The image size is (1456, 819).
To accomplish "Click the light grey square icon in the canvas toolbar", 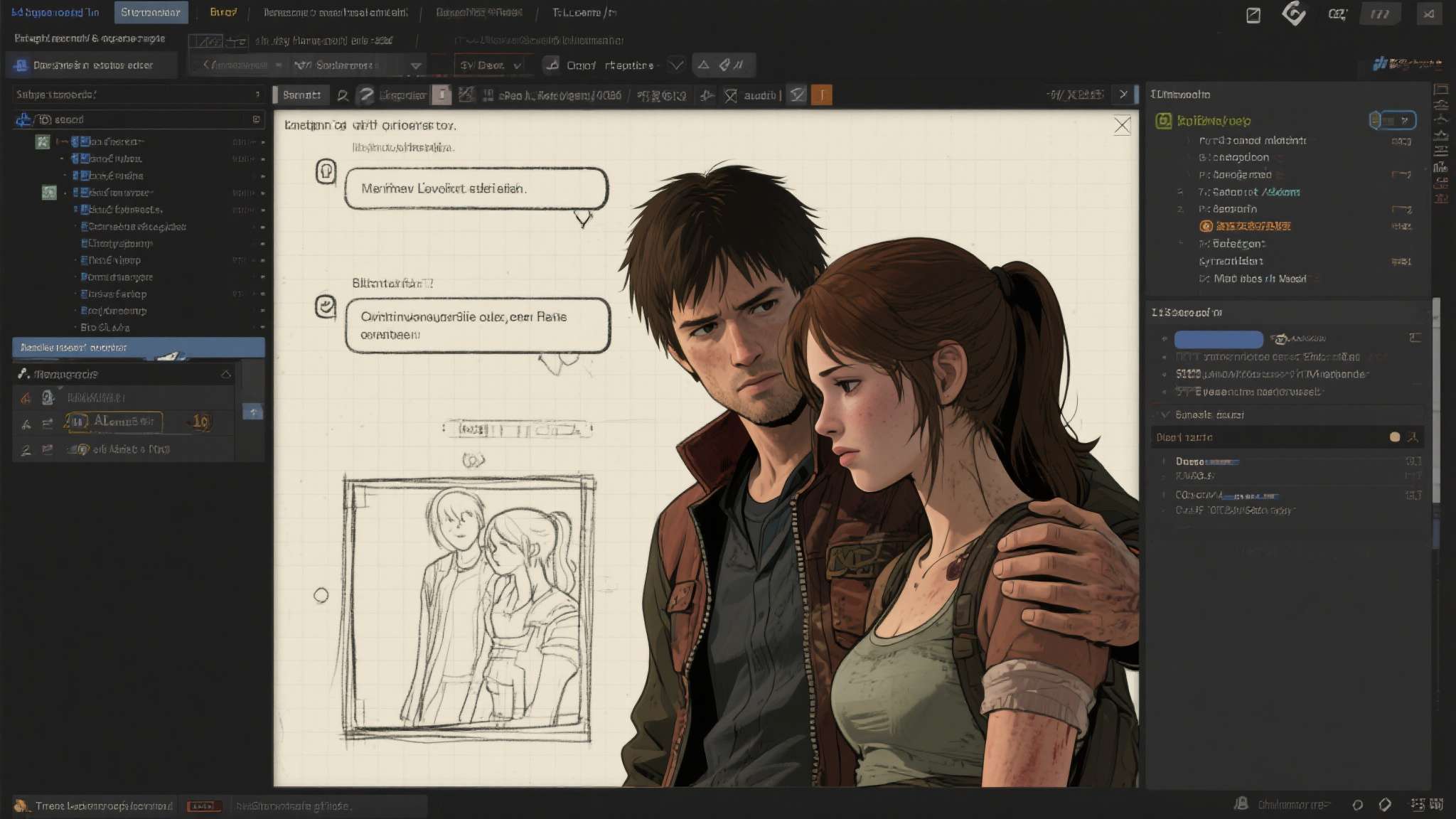I will pyautogui.click(x=441, y=95).
